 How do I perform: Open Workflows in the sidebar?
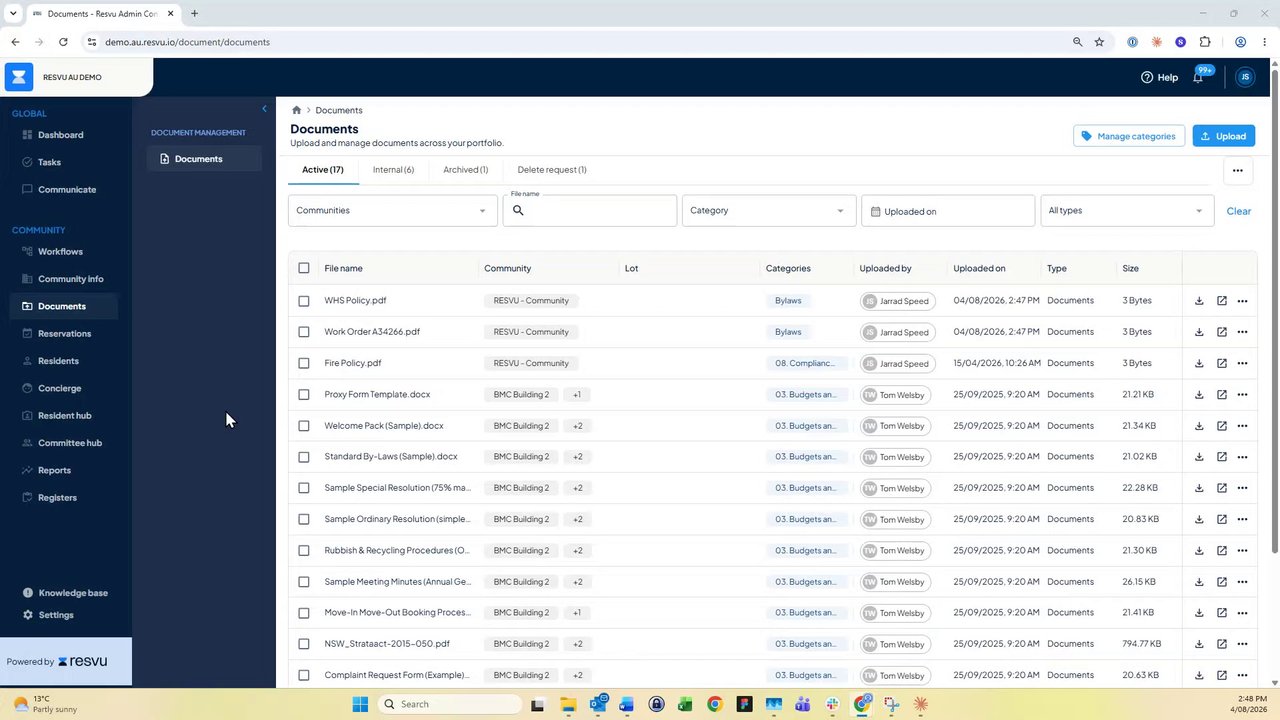click(60, 252)
